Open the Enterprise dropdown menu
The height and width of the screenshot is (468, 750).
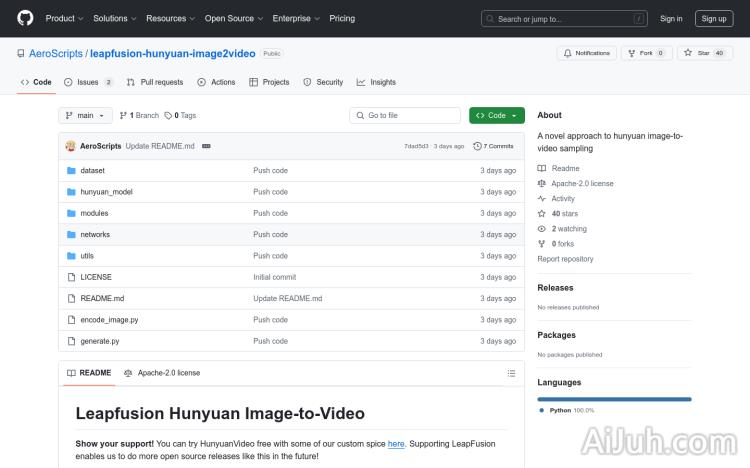pos(296,18)
